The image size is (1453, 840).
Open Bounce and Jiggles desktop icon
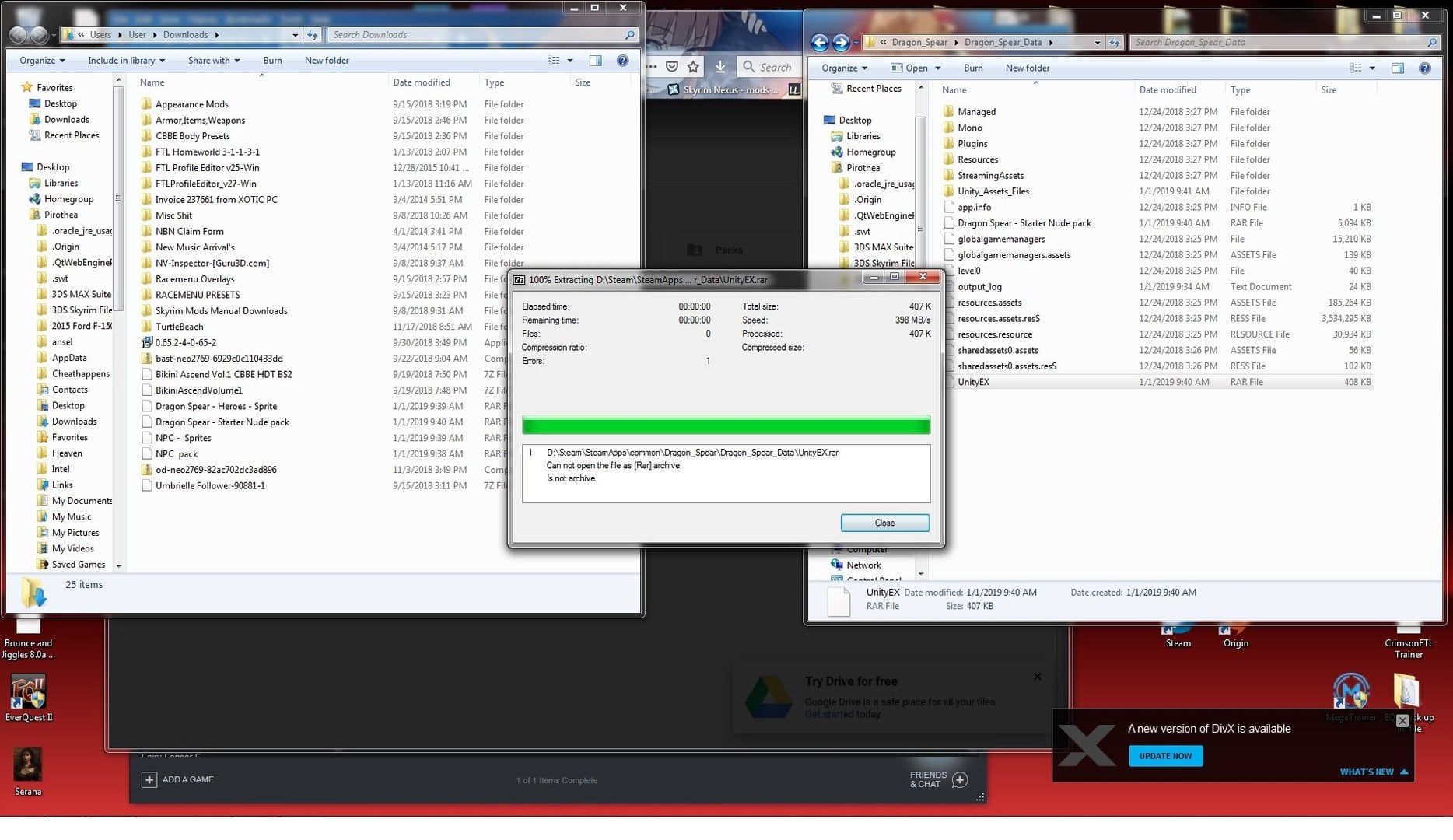28,640
